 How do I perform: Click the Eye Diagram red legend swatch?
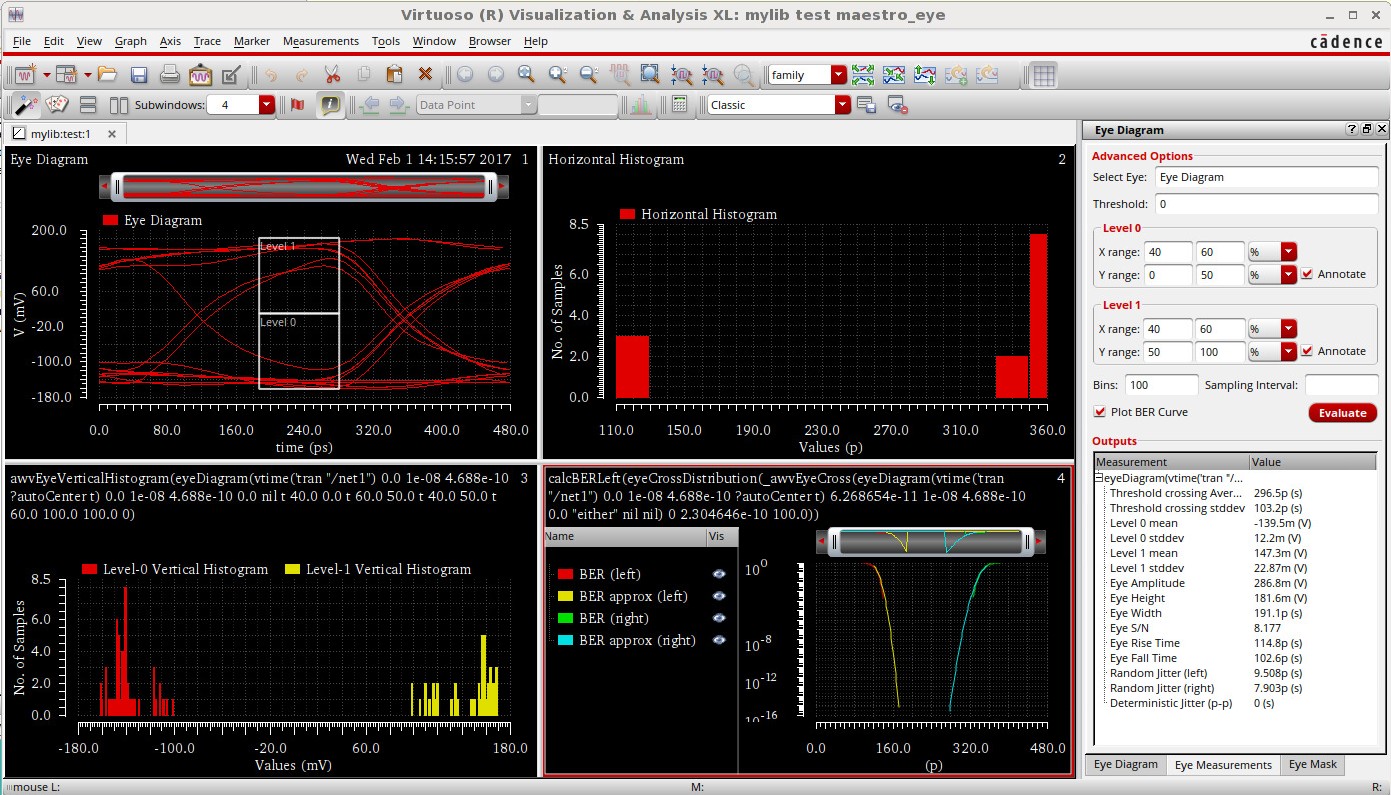pos(110,220)
